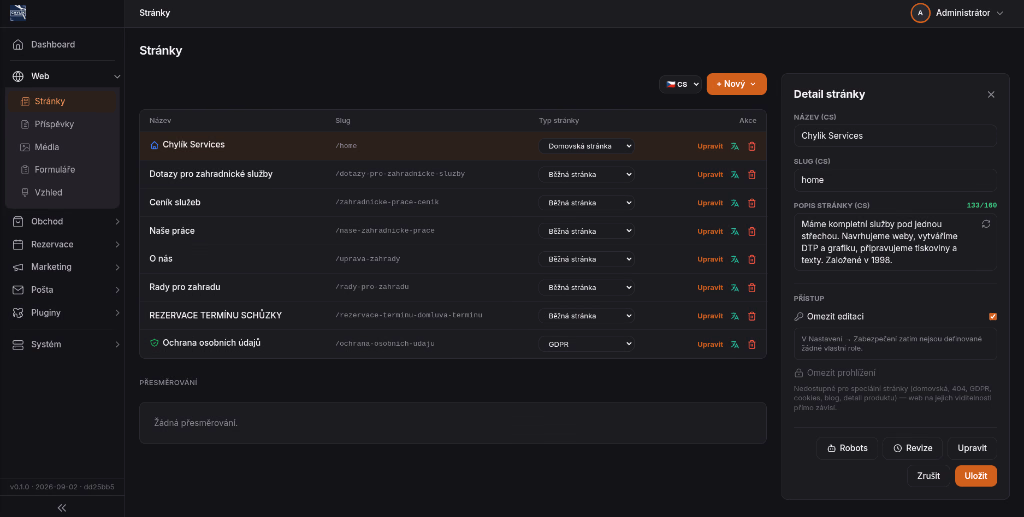Click the orange Uložit button
This screenshot has width=1024, height=517.
pos(976,476)
